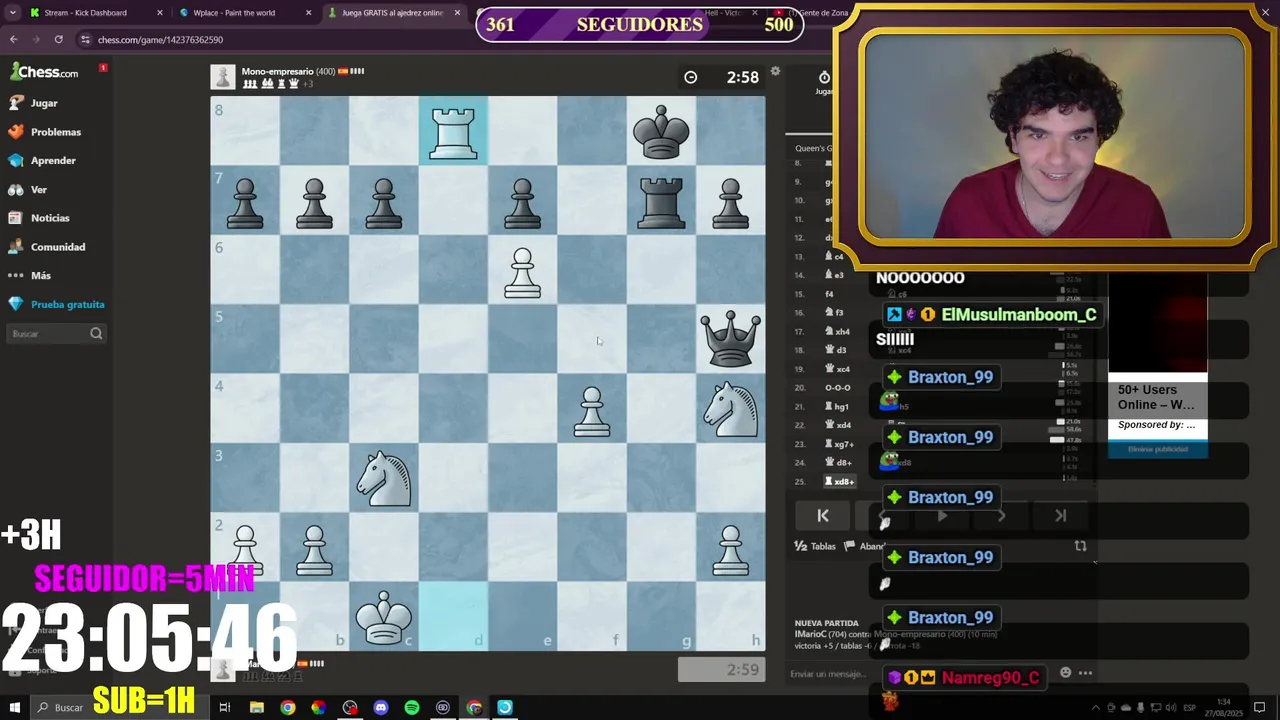This screenshot has width=1280, height=720.
Task: Open the red notification badge near logo
Action: 103,68
